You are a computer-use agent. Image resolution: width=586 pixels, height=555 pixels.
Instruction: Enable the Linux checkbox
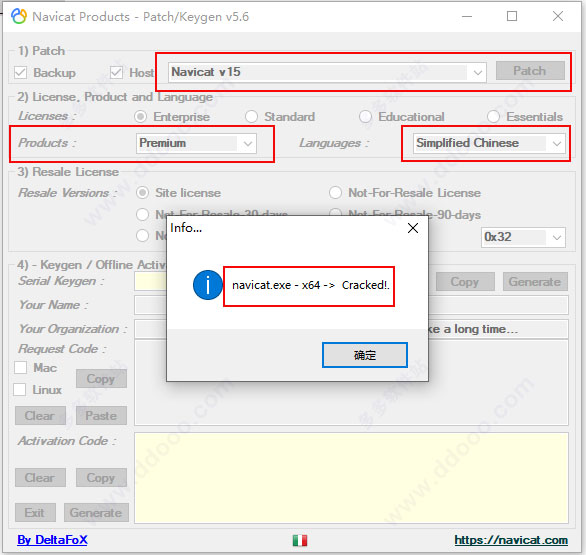[x=19, y=389]
